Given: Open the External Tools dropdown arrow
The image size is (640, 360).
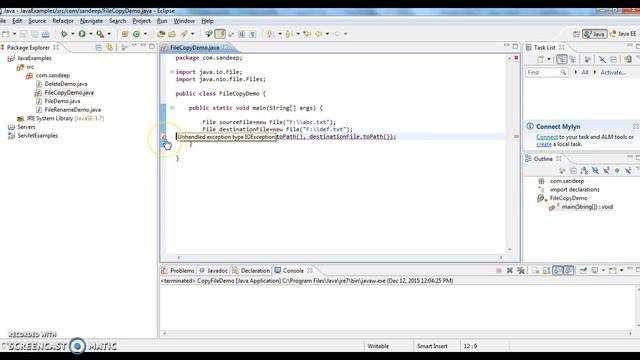Looking at the screenshot, I should (109, 34).
